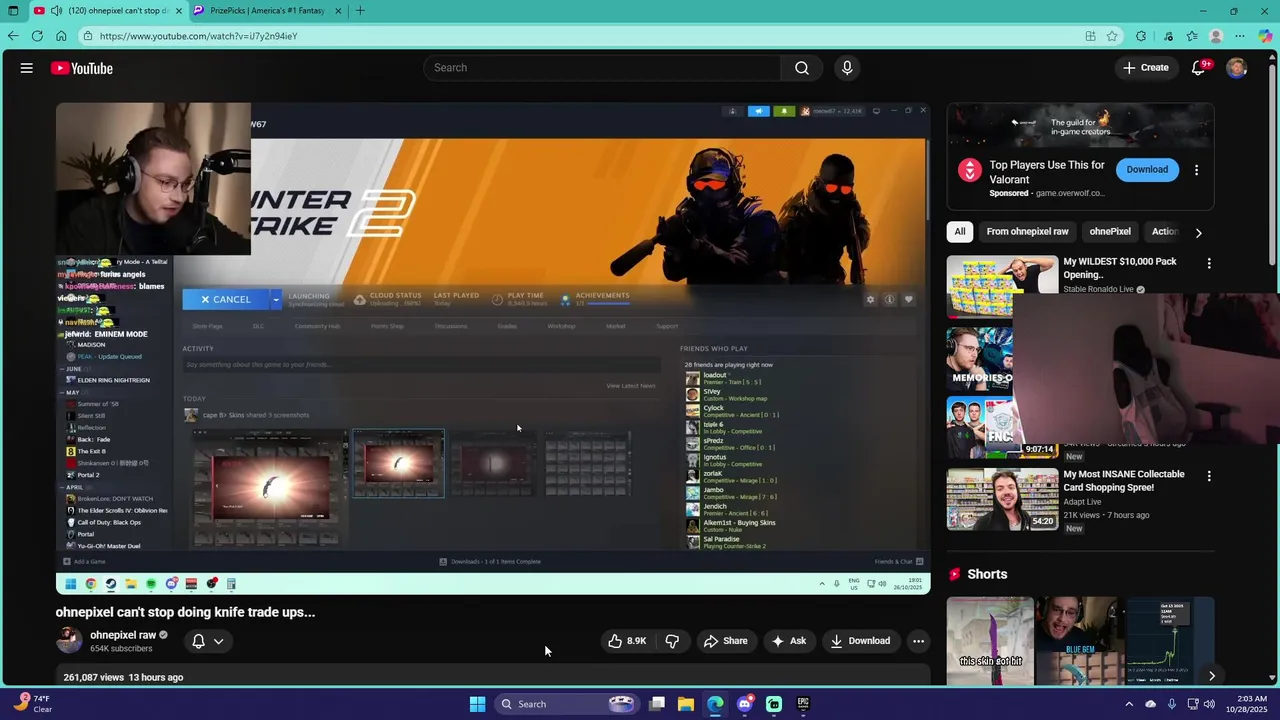Open options for My WILDEST $10,000 Pack video

[1209, 264]
